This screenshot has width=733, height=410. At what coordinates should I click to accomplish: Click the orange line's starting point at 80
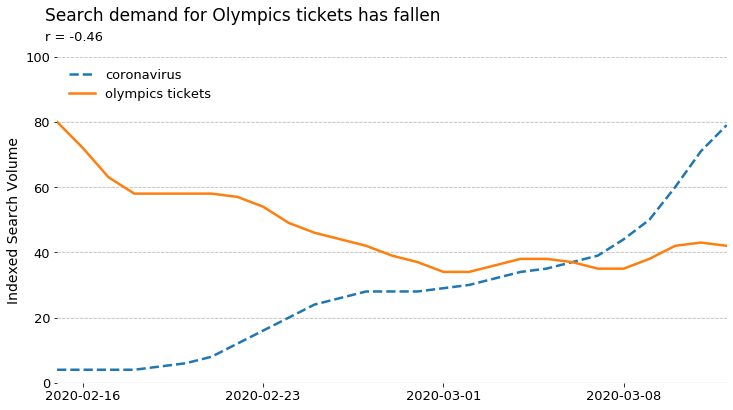click(57, 122)
